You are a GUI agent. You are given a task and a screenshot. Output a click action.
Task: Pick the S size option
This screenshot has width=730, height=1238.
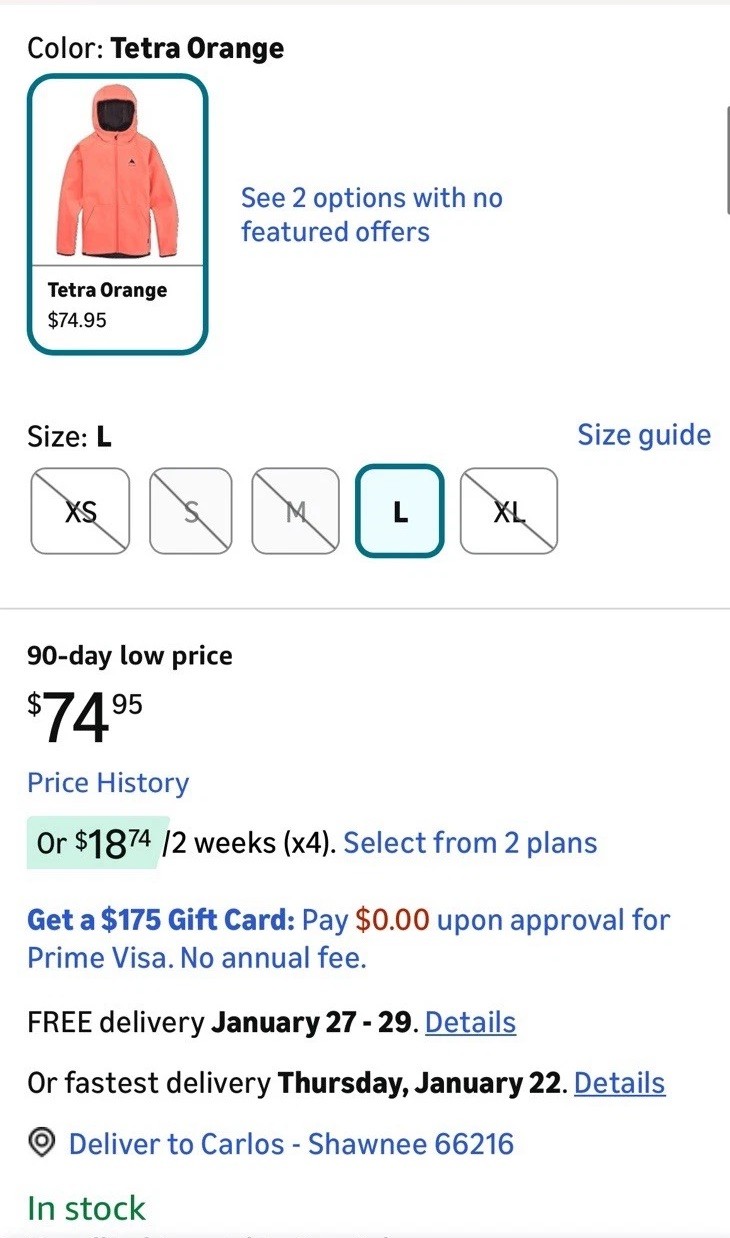pyautogui.click(x=191, y=511)
